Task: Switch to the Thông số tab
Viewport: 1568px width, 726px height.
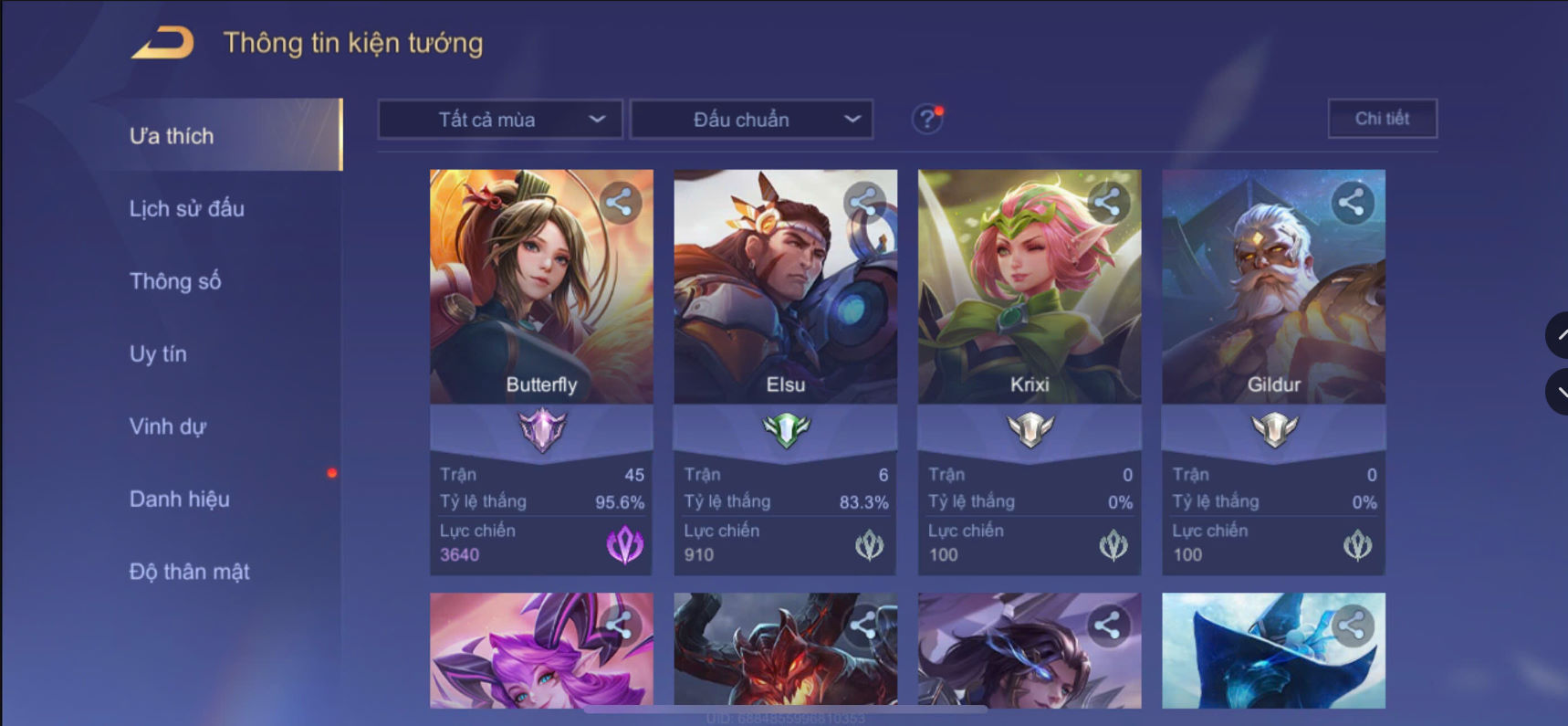Action: (x=175, y=281)
